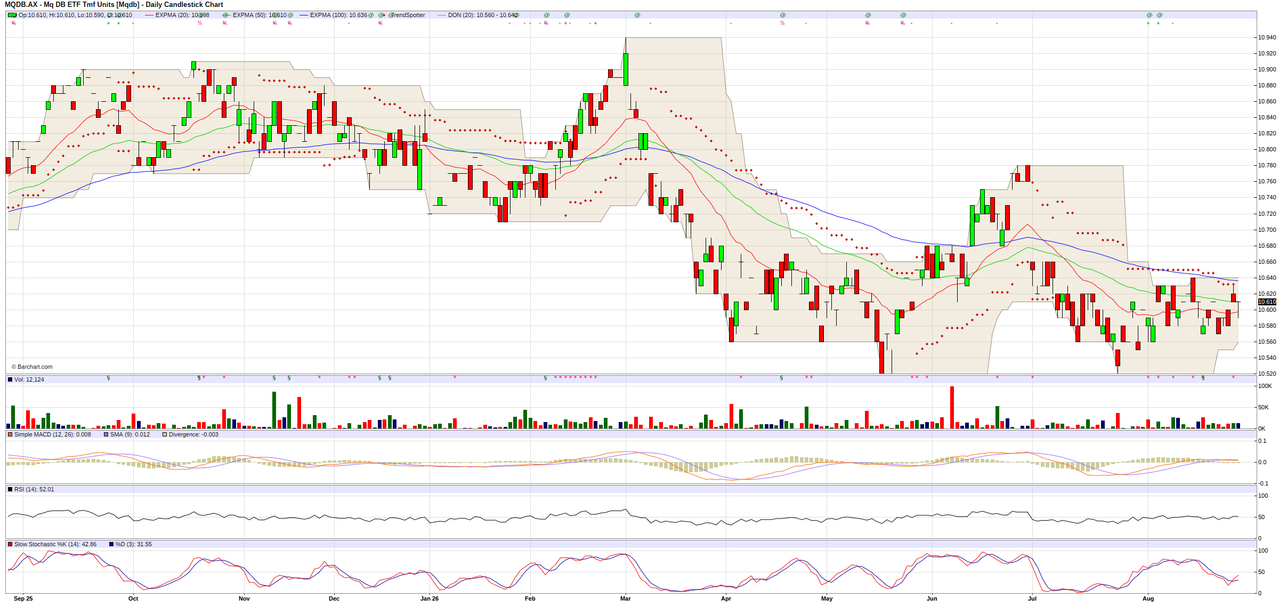Click the tall green candlestick at the March peak
The width and height of the screenshot is (1279, 615).
625,69
